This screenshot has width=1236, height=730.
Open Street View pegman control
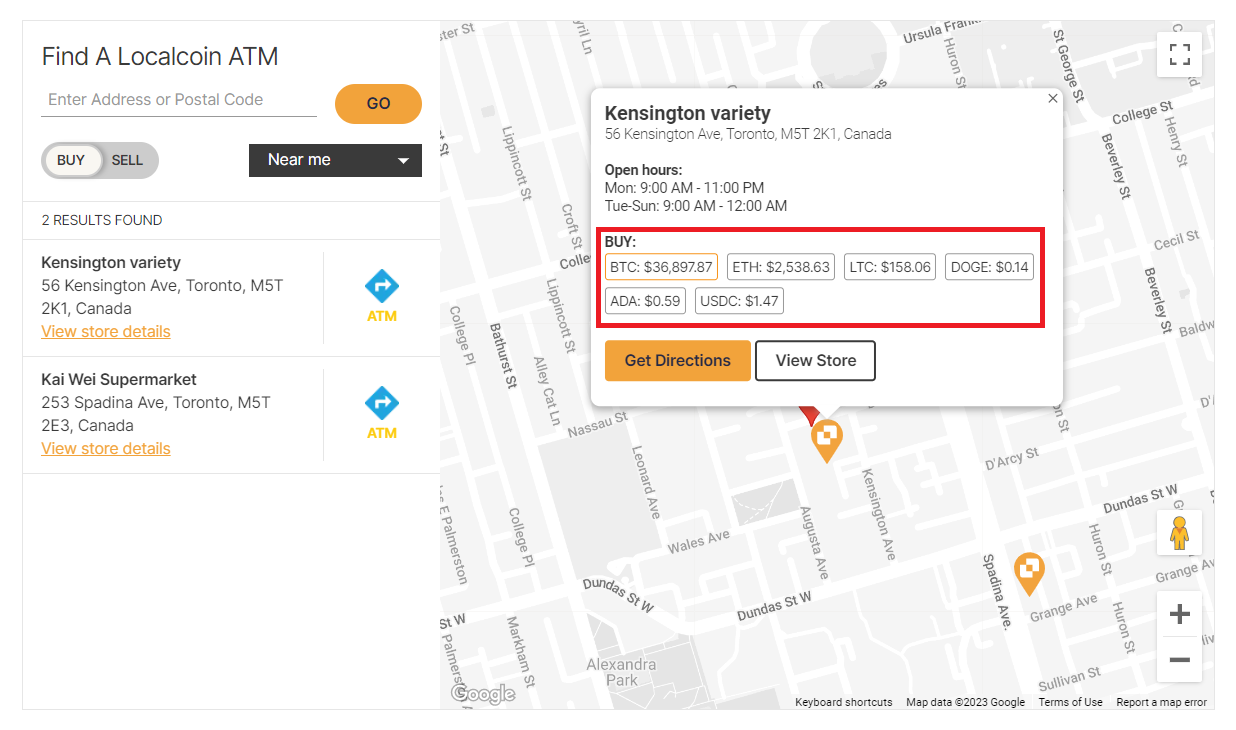click(x=1179, y=533)
